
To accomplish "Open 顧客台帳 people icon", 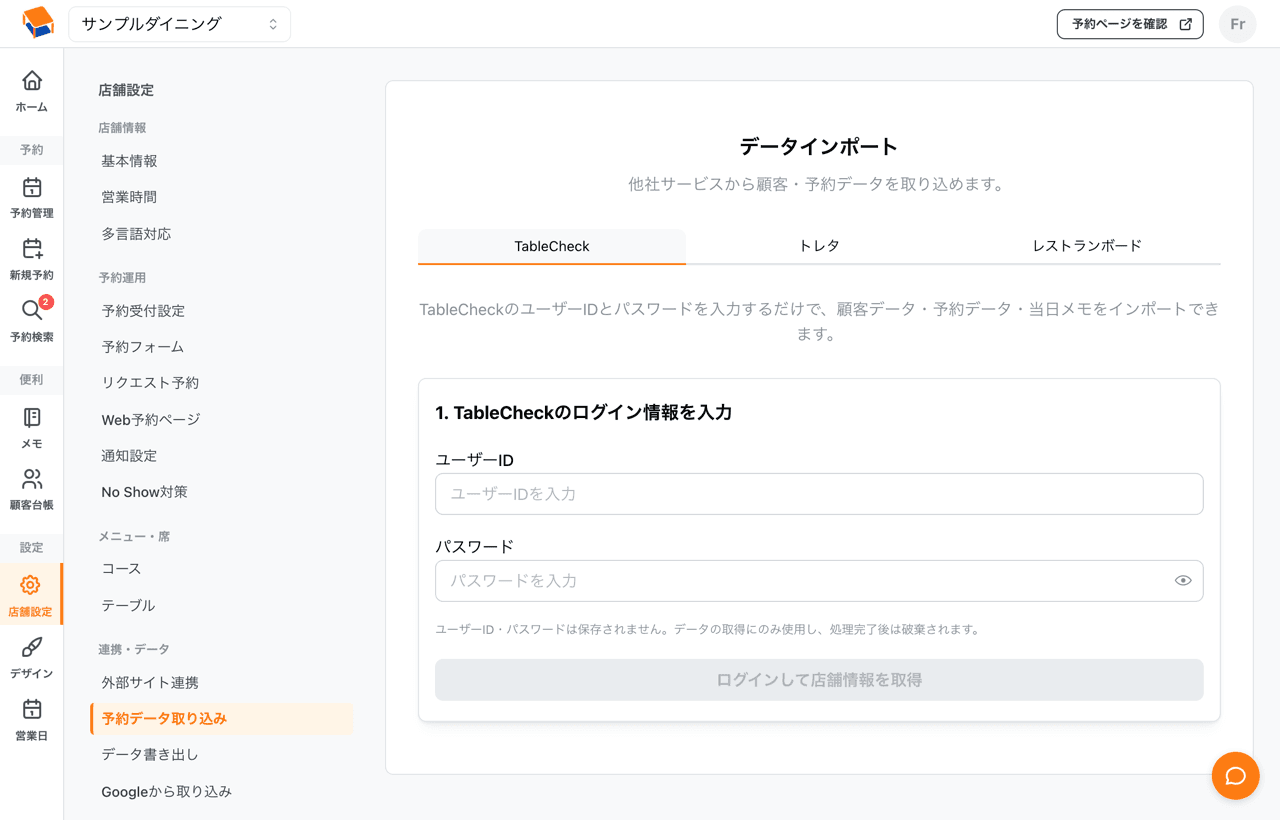I will 32,479.
